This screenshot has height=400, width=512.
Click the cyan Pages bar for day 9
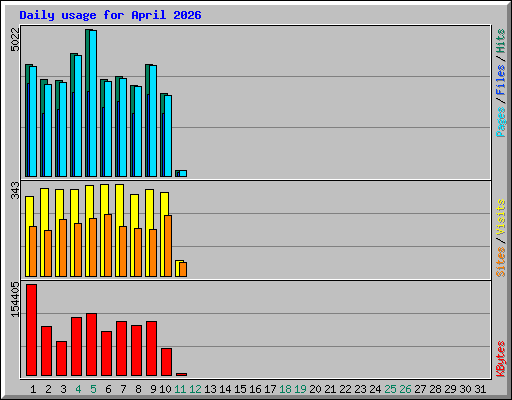coord(153,121)
